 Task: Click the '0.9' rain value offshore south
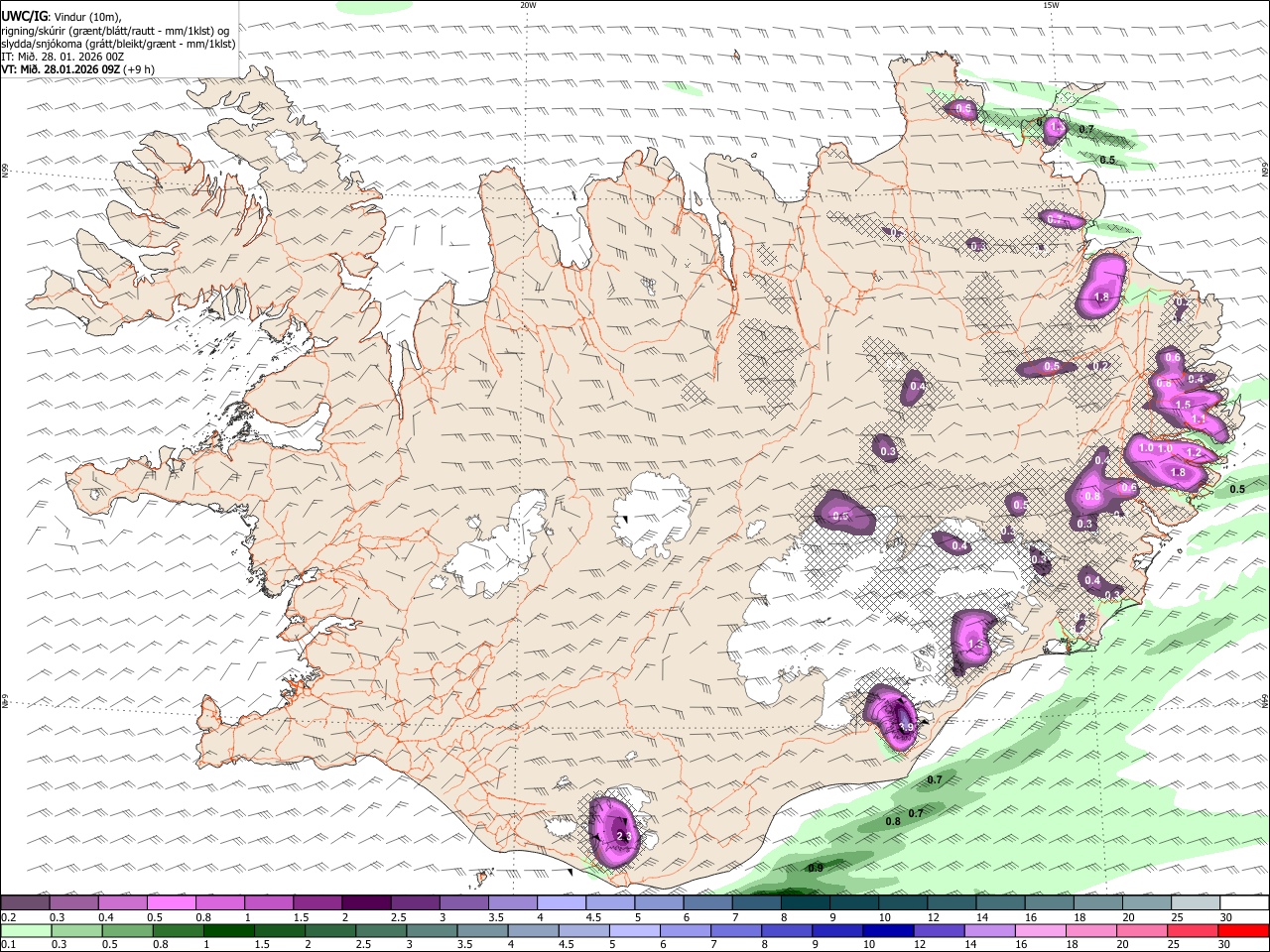[x=816, y=868]
